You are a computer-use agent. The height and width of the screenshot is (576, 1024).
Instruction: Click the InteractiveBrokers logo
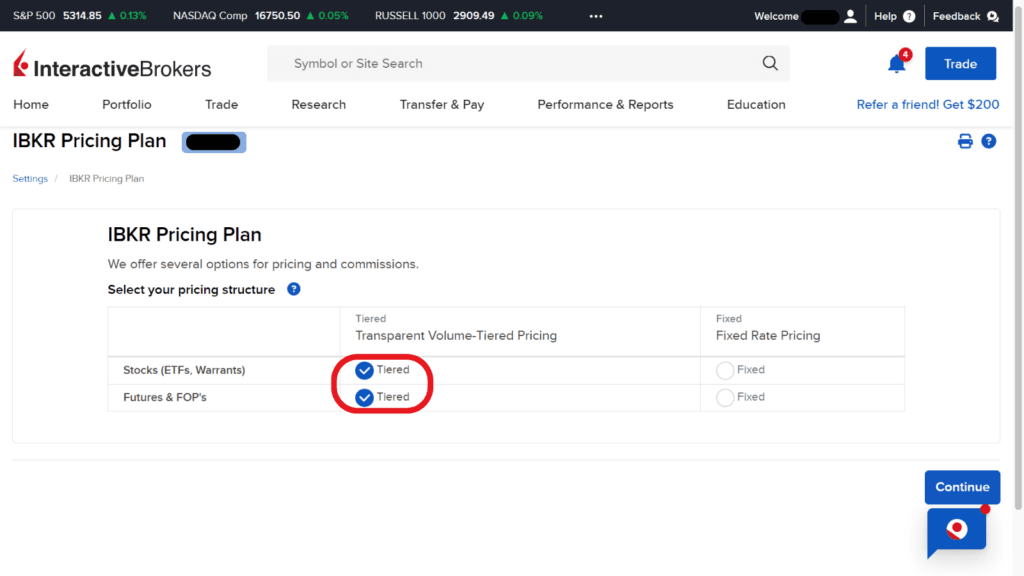coord(110,64)
